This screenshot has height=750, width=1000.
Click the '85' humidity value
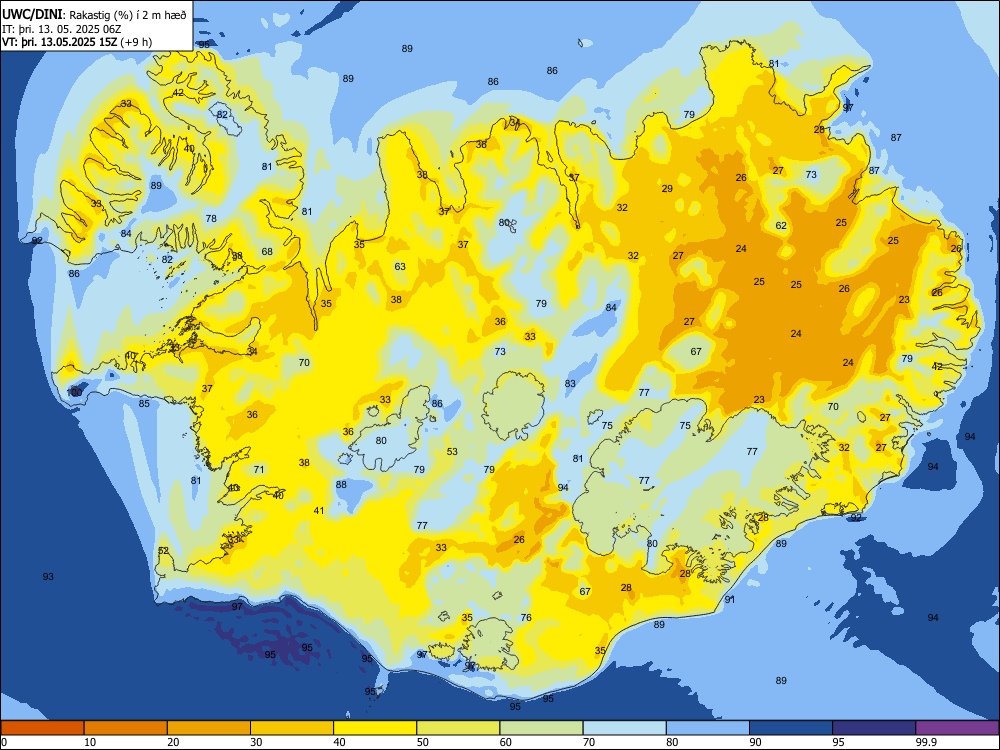pyautogui.click(x=144, y=403)
